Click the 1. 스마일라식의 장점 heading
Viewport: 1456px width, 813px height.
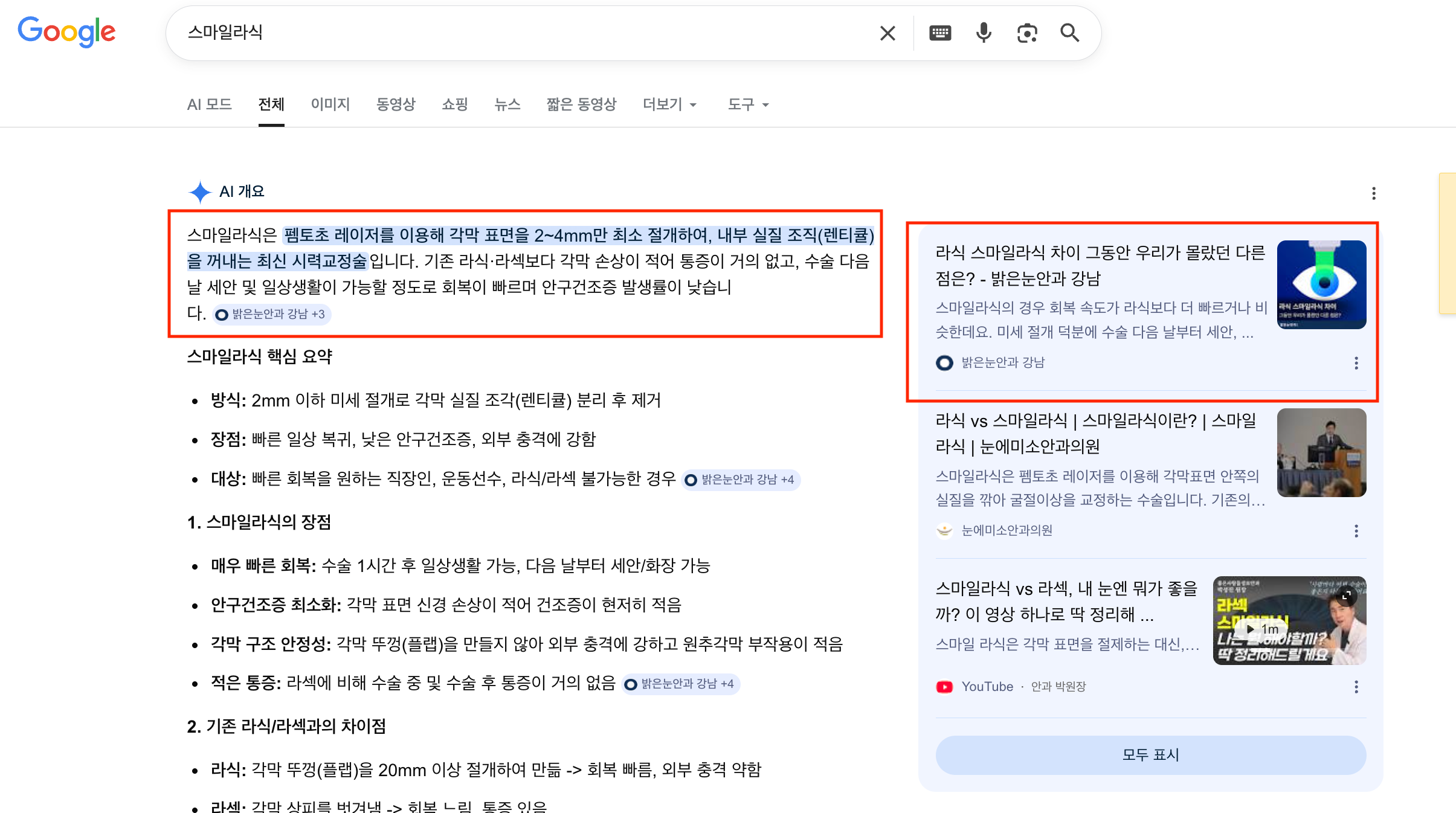[259, 522]
